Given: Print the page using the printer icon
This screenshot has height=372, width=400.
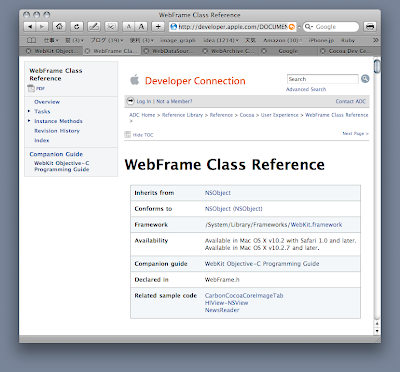Looking at the screenshot, I should point(370,27).
